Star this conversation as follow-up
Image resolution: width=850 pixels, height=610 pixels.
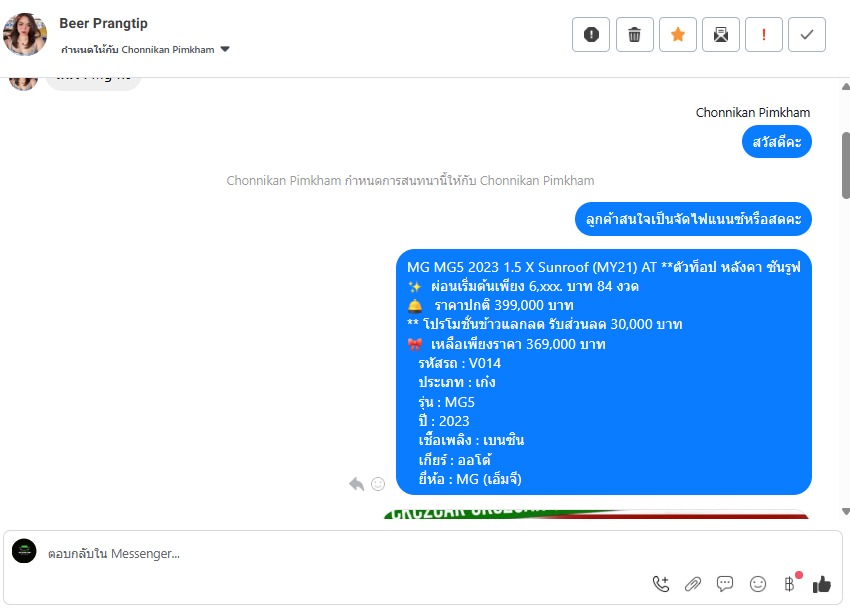click(x=678, y=35)
